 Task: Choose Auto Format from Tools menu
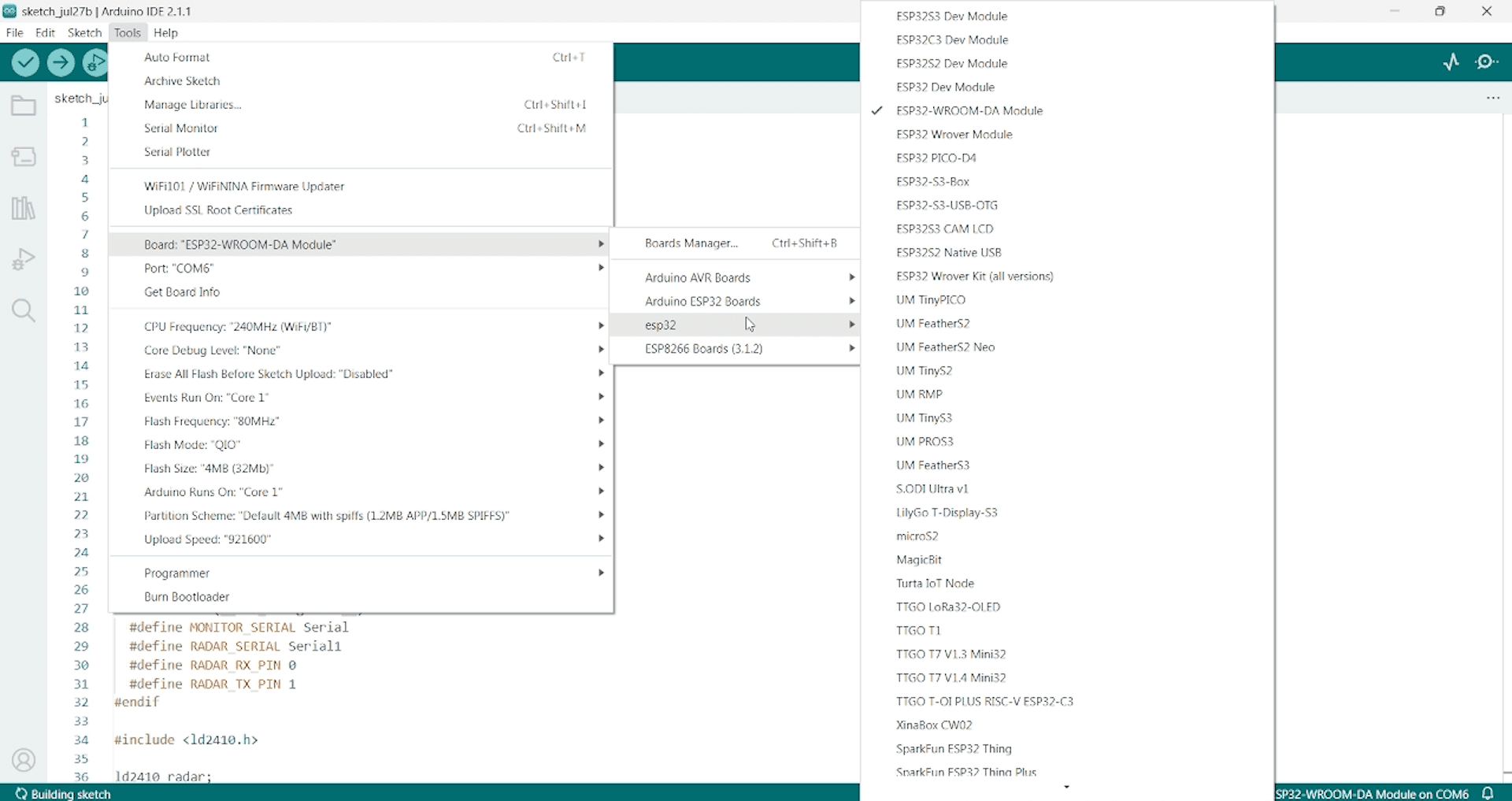361,57
